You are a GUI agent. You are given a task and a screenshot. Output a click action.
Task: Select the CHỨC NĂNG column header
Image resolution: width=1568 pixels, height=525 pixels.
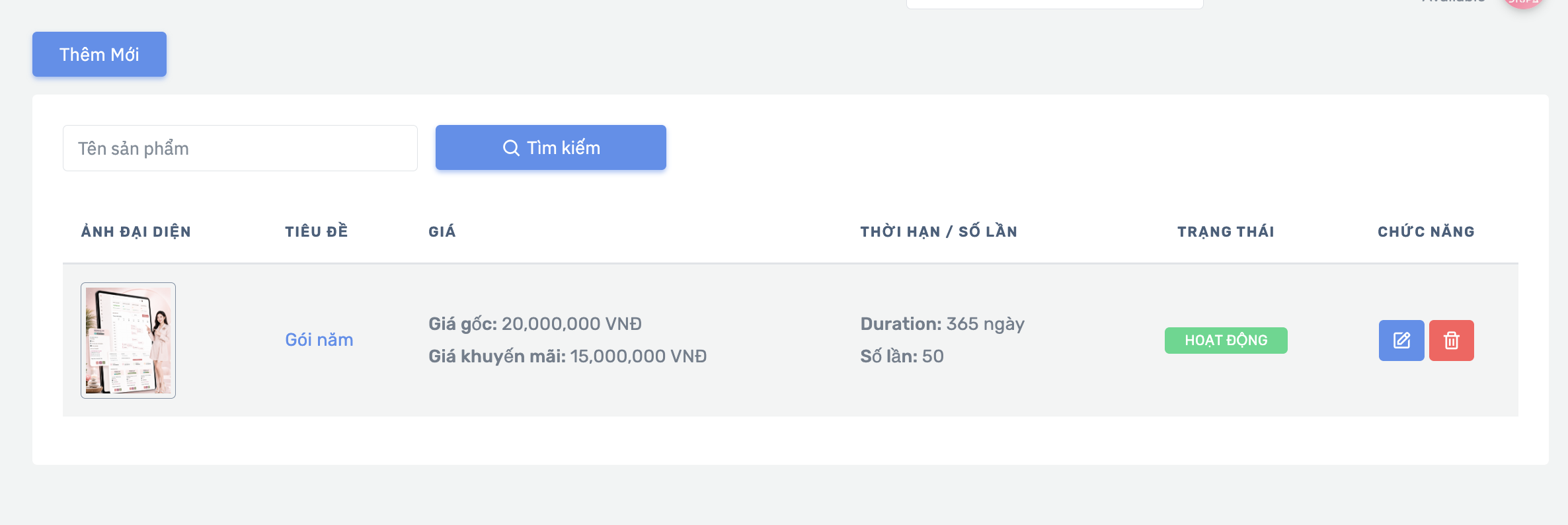(1427, 231)
